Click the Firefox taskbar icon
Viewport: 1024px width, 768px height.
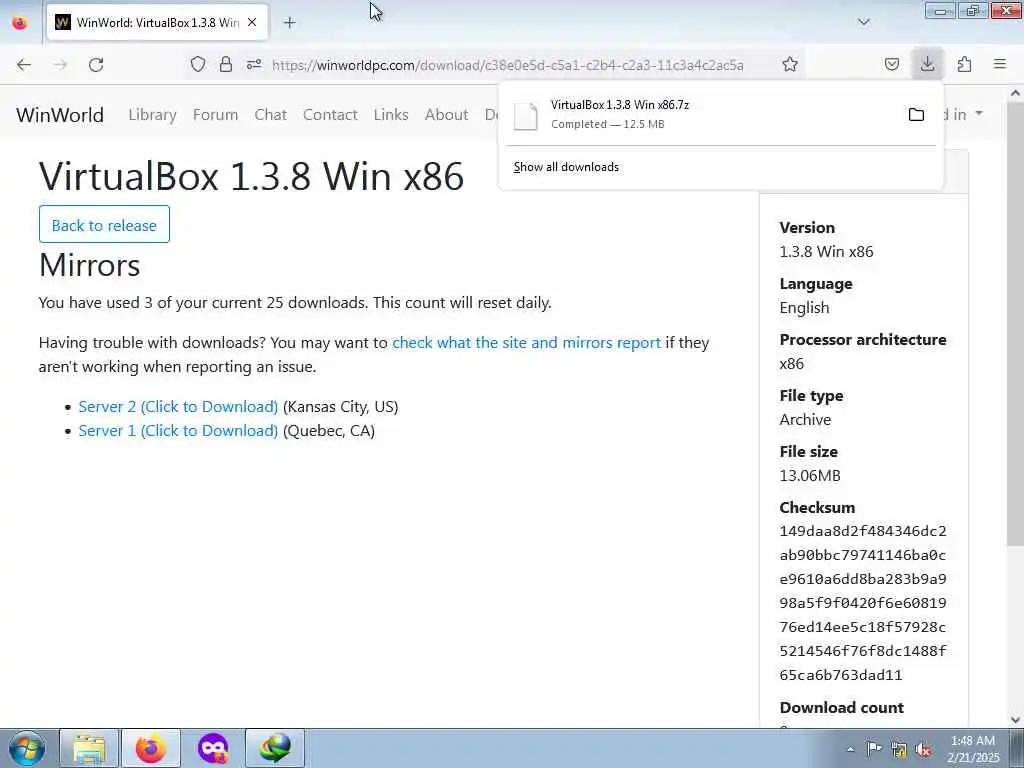151,748
